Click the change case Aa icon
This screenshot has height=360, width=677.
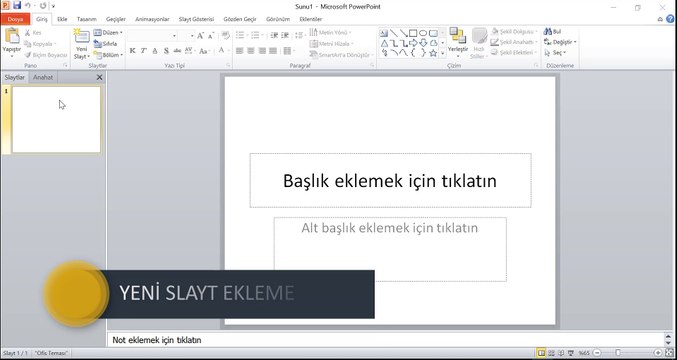[x=204, y=51]
